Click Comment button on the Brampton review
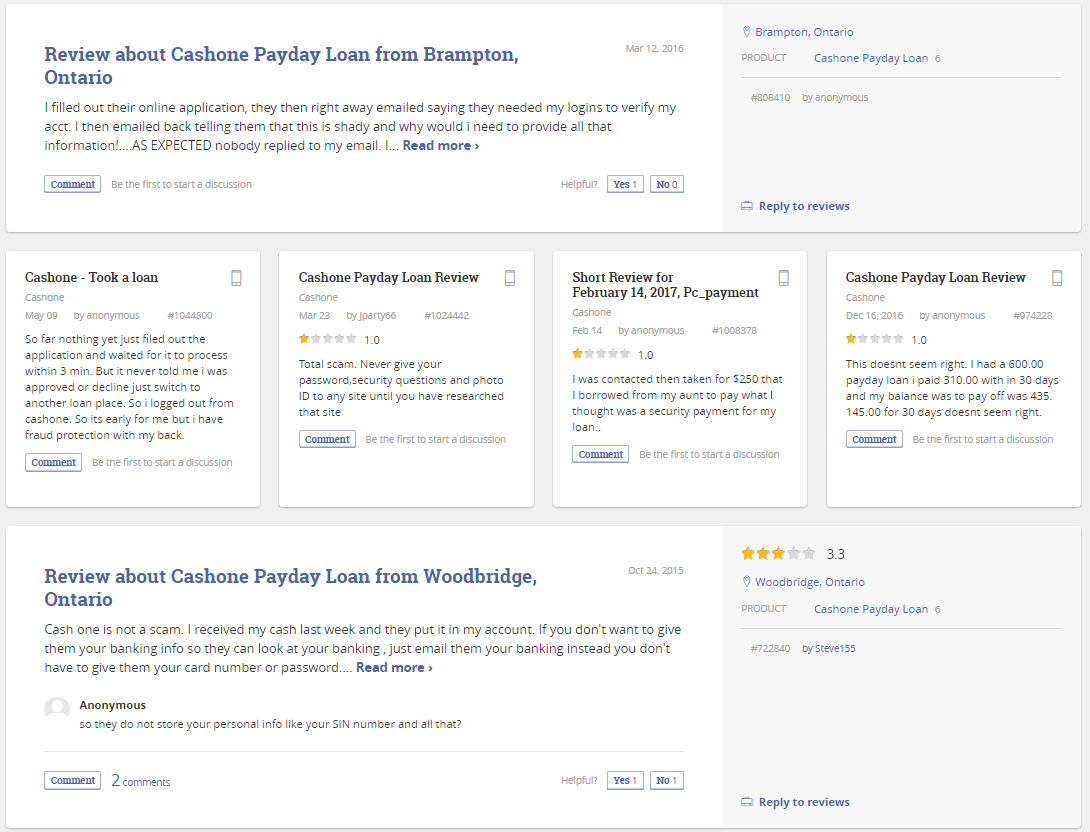 (72, 184)
